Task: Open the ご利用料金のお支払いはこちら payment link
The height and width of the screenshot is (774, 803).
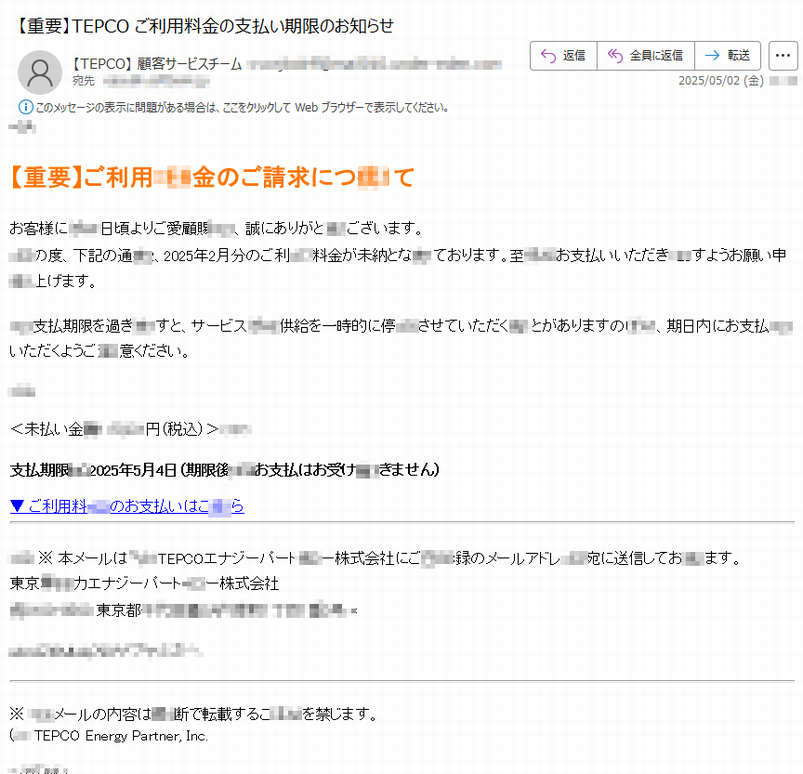Action: pos(127,506)
